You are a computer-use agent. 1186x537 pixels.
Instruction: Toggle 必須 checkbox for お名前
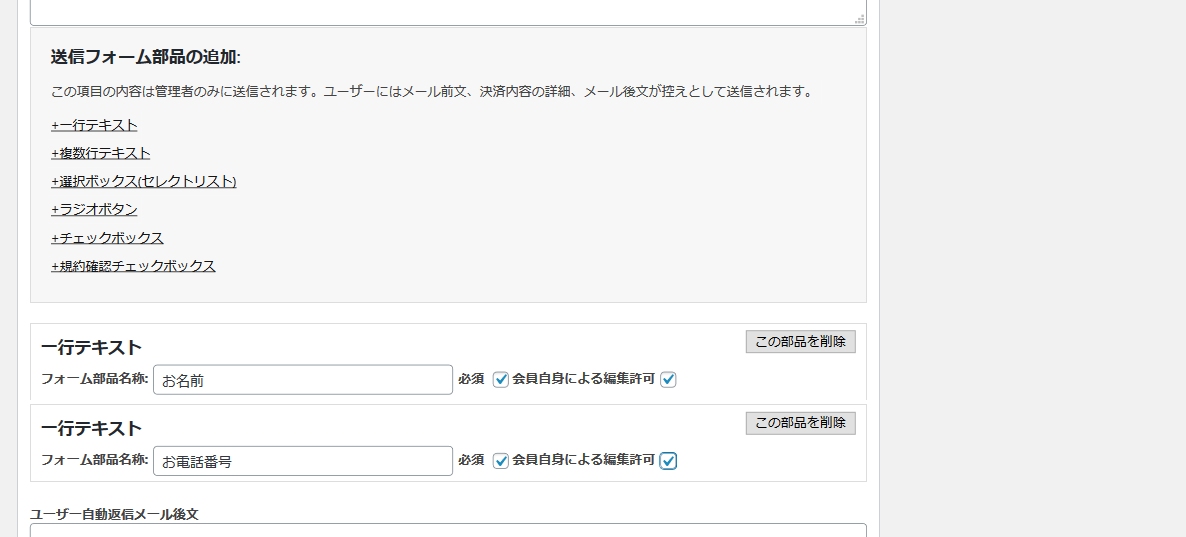501,380
